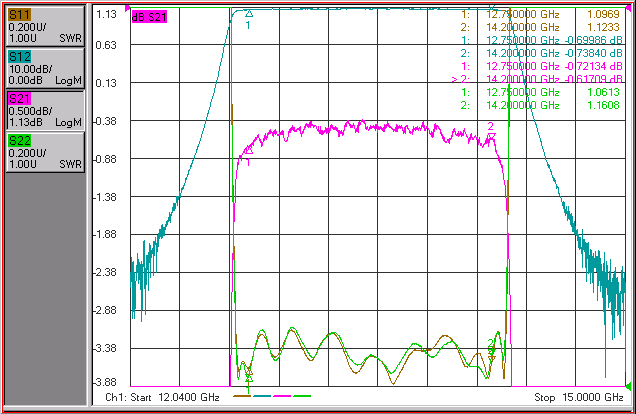Select the S22 trace button
Screen dimensions: 636x414
tap(45, 152)
